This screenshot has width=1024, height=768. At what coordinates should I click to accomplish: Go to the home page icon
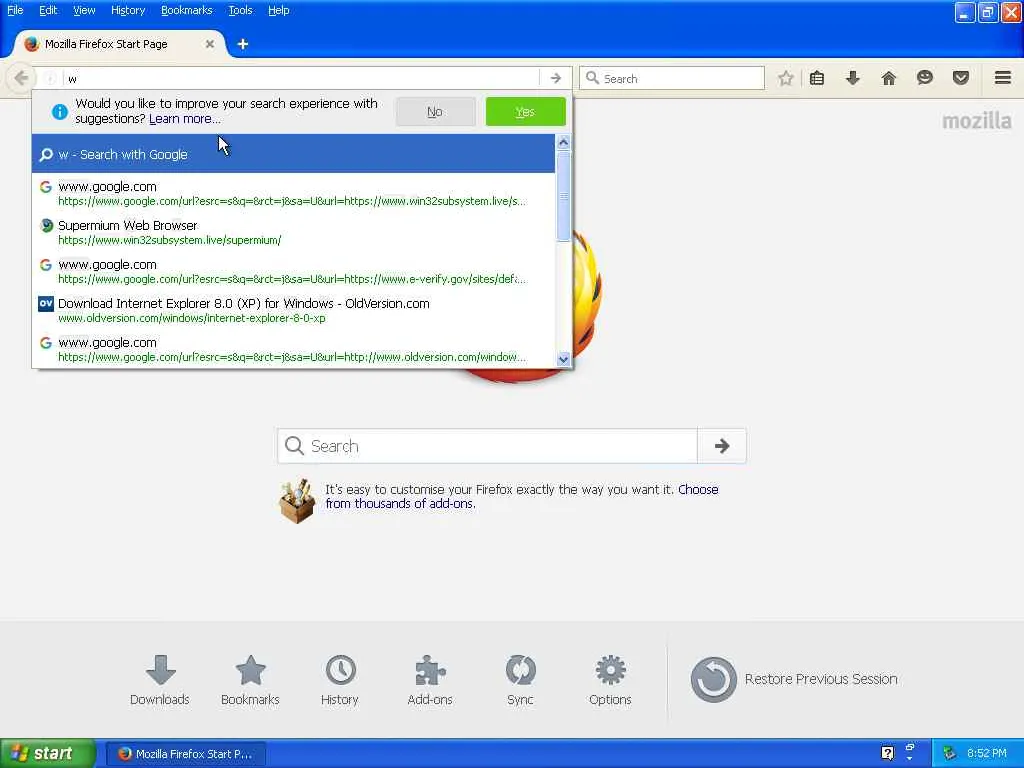(889, 78)
